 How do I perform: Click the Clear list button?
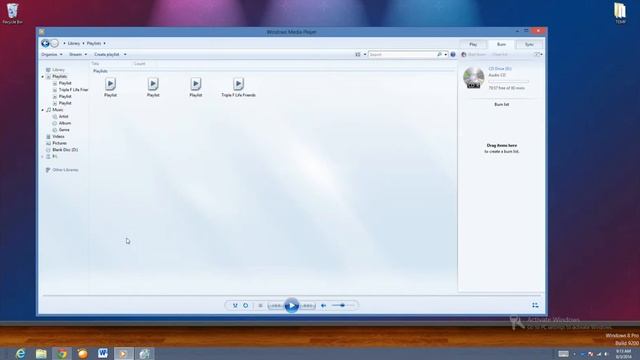point(500,54)
